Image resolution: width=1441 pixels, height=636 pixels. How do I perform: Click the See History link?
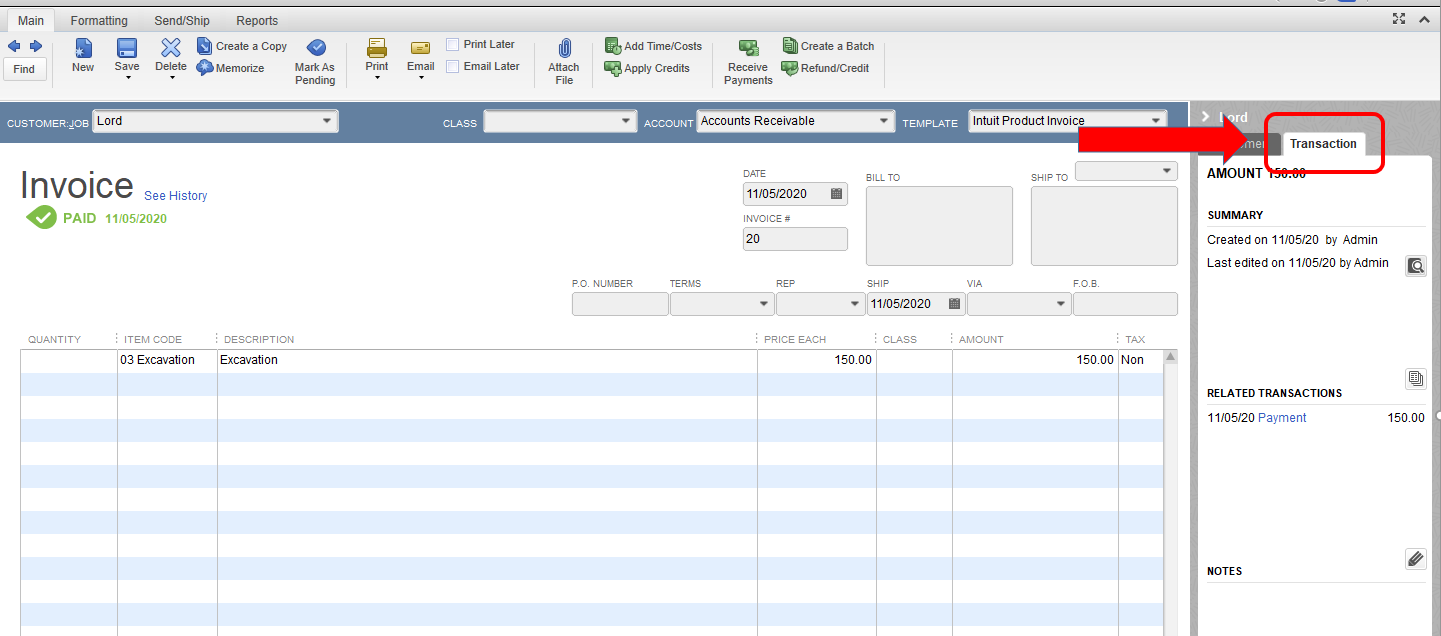point(175,196)
